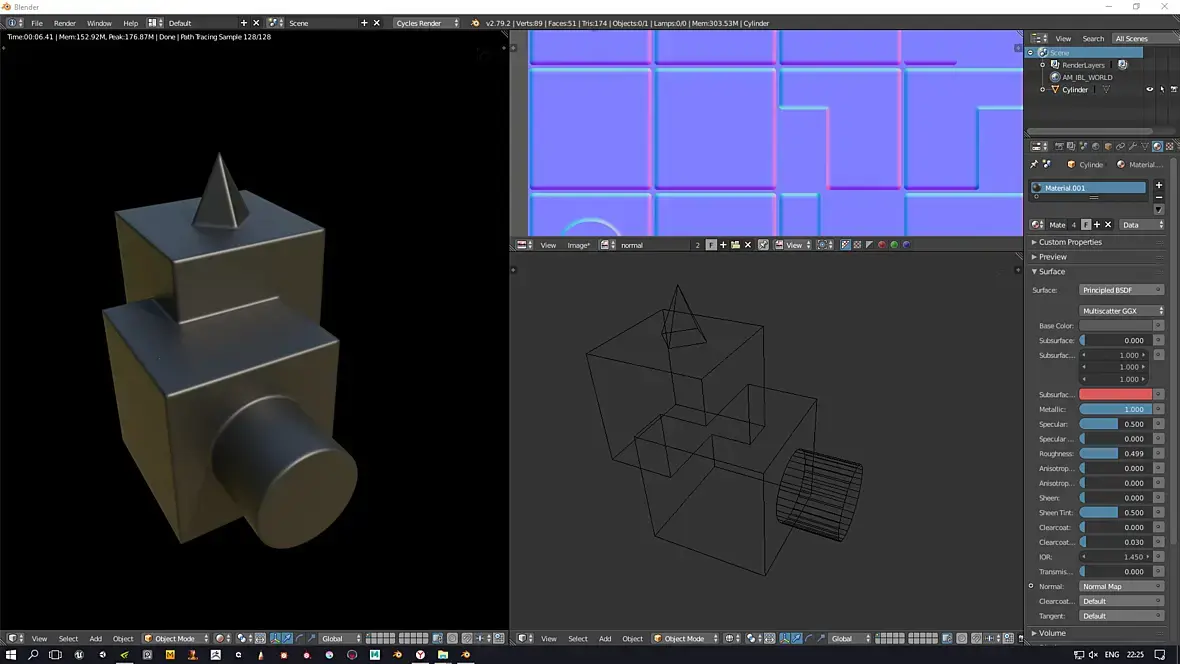The height and width of the screenshot is (664, 1180).
Task: Click the pin icon in image editor
Action: click(x=763, y=245)
